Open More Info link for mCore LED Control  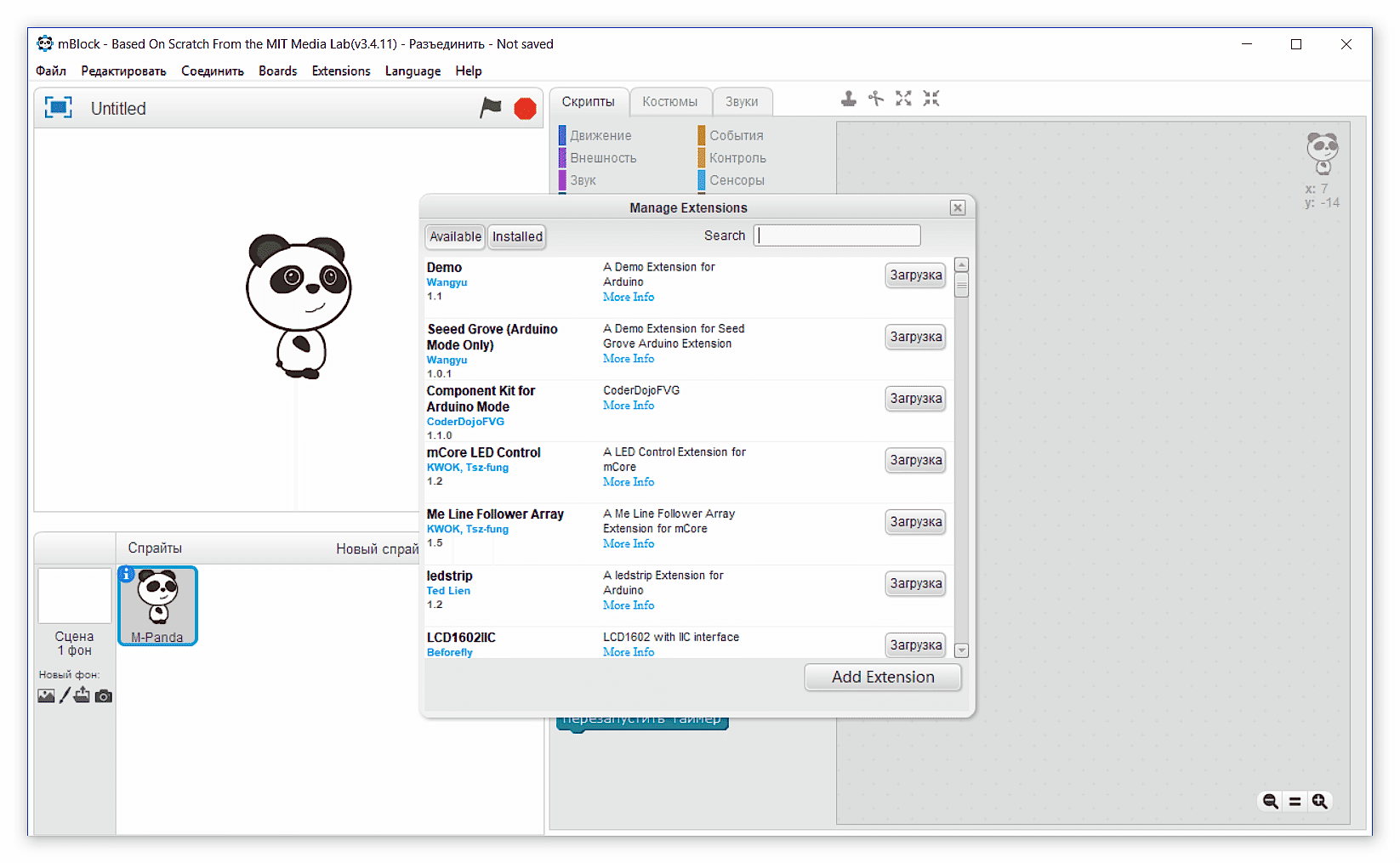coord(629,482)
